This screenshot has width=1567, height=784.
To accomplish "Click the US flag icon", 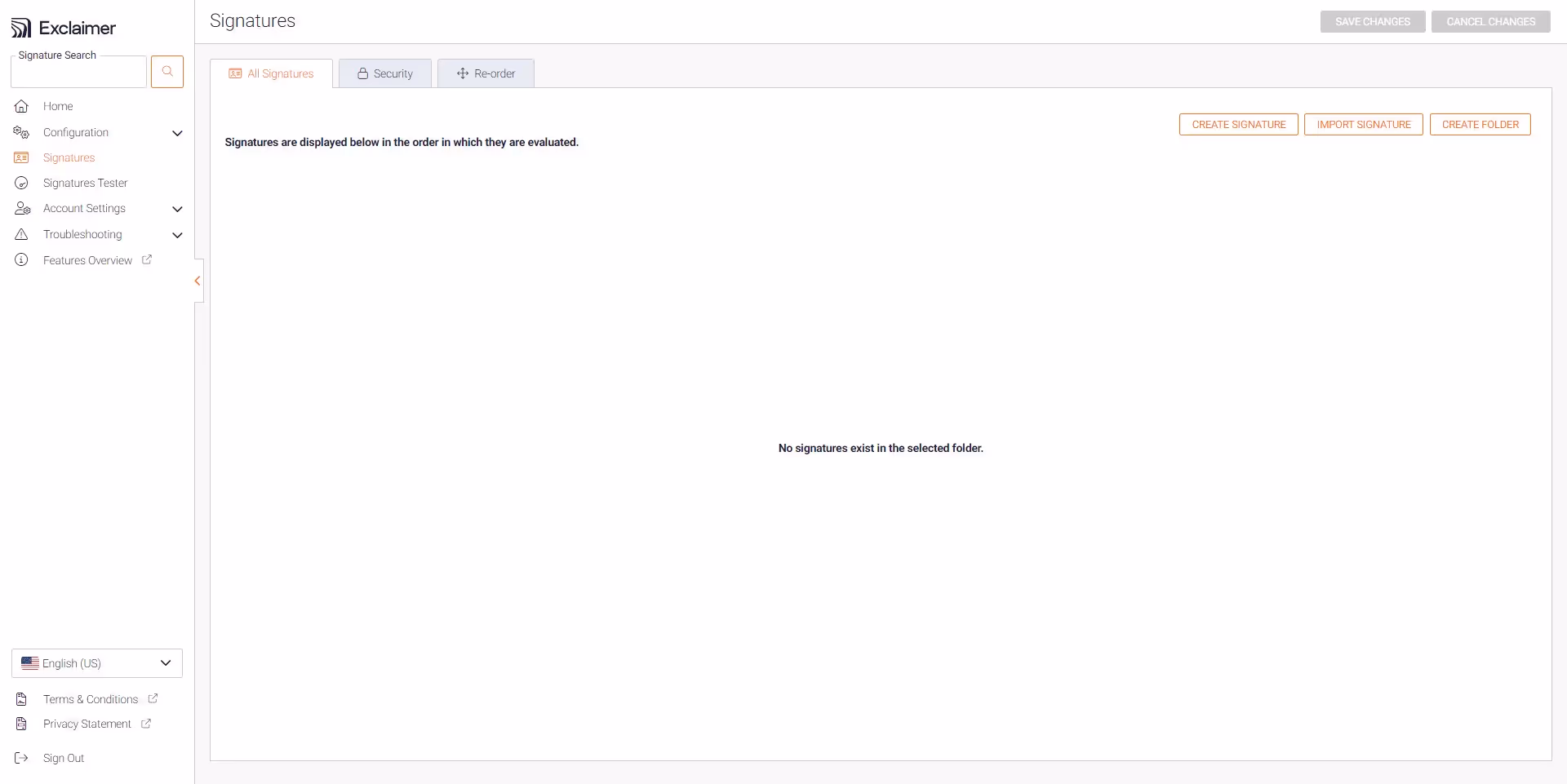I will point(30,663).
